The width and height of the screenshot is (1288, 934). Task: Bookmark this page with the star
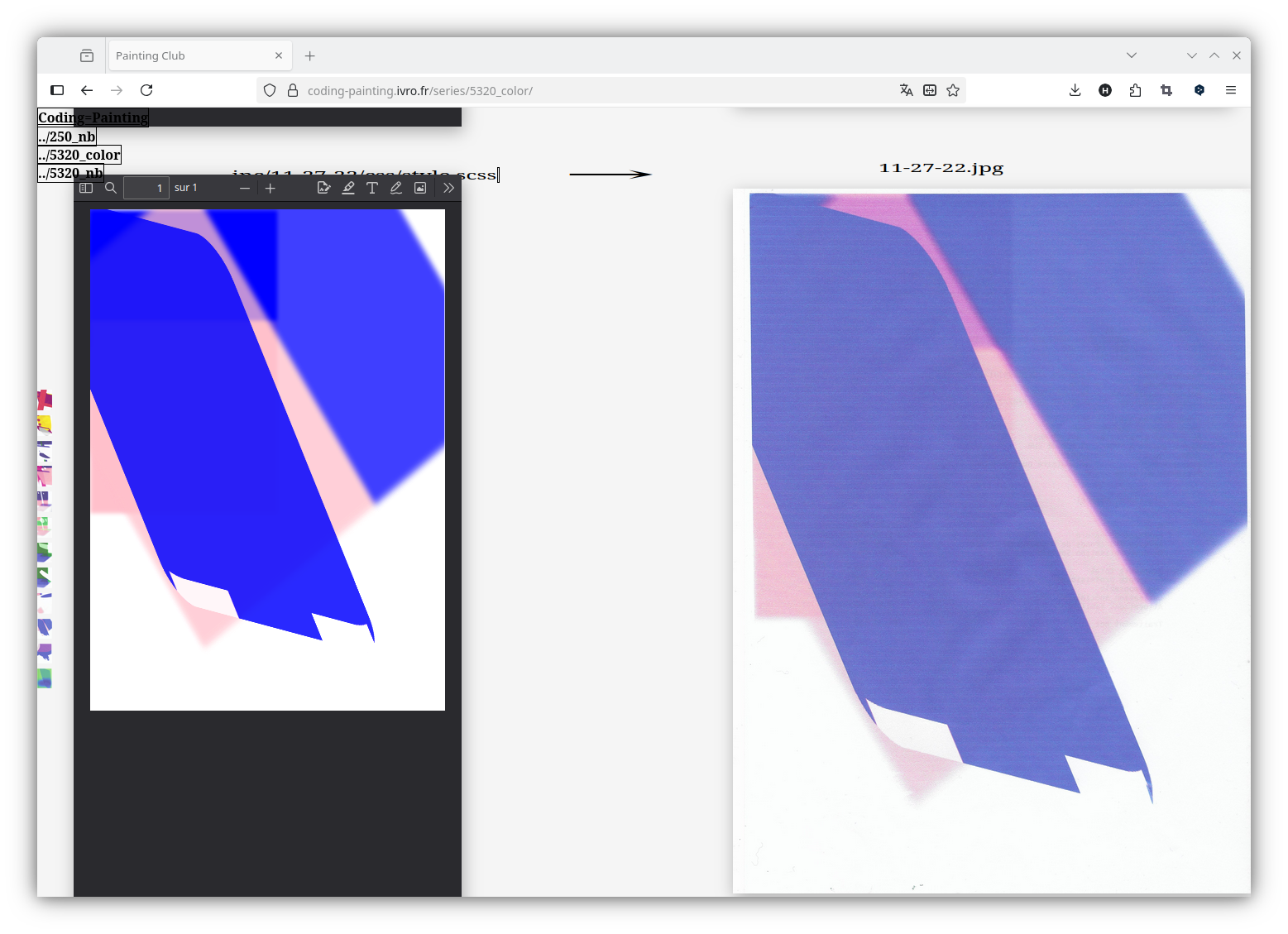coord(953,90)
